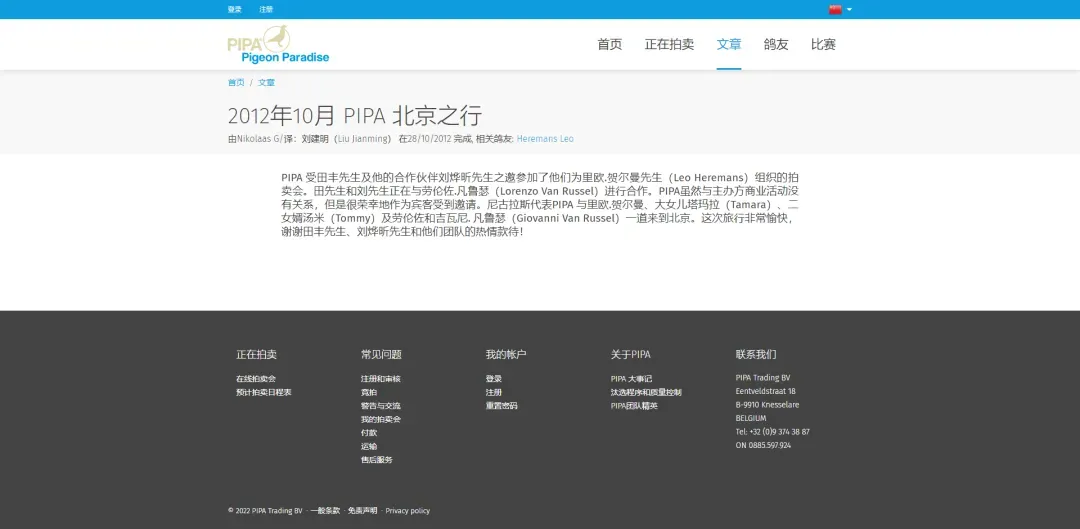The height and width of the screenshot is (529, 1080).
Task: Open the 在线拍卖会 footer link
Action: point(256,379)
